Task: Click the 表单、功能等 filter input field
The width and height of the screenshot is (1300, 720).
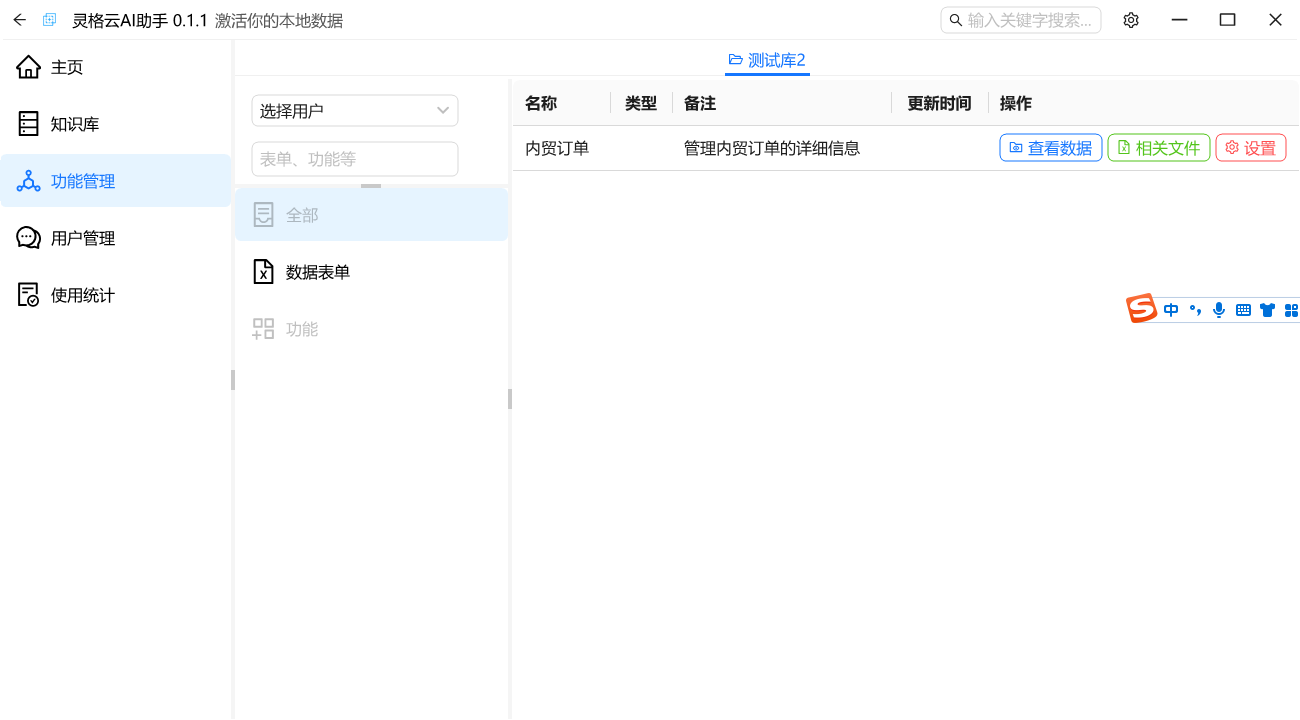Action: (x=354, y=159)
